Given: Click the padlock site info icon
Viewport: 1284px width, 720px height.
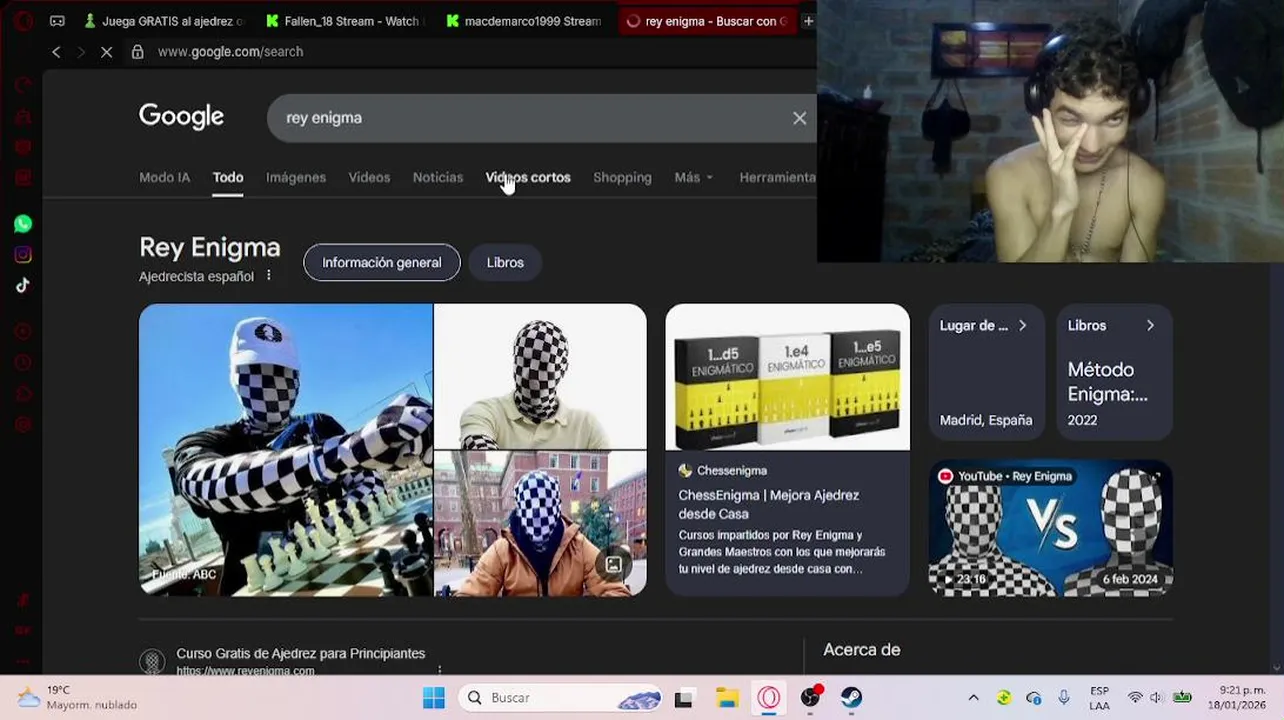Looking at the screenshot, I should [138, 52].
